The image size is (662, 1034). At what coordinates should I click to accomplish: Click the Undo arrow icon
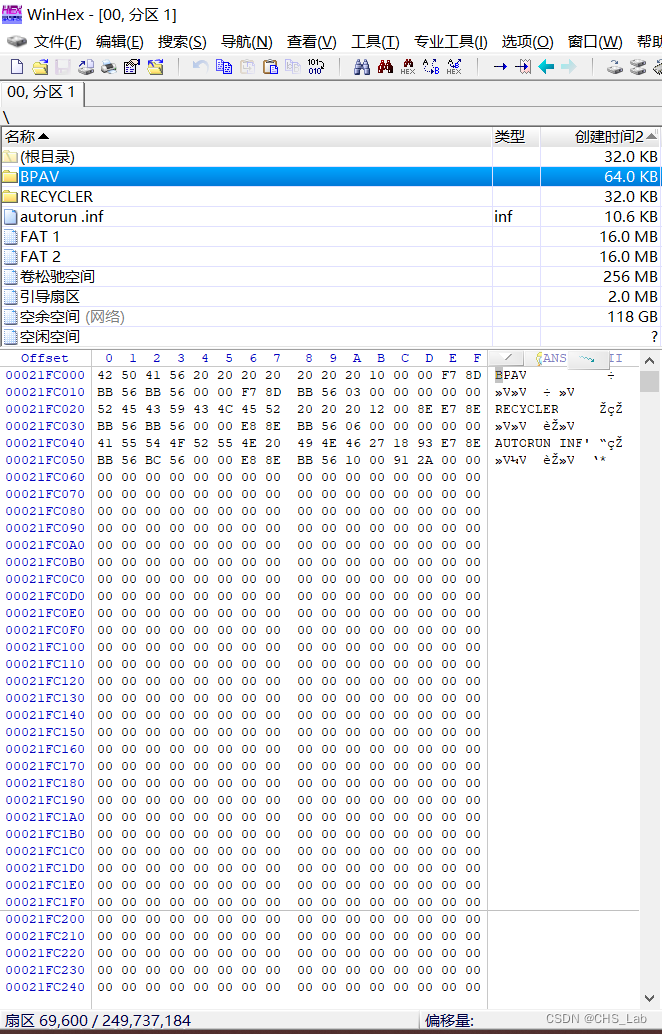tap(200, 67)
